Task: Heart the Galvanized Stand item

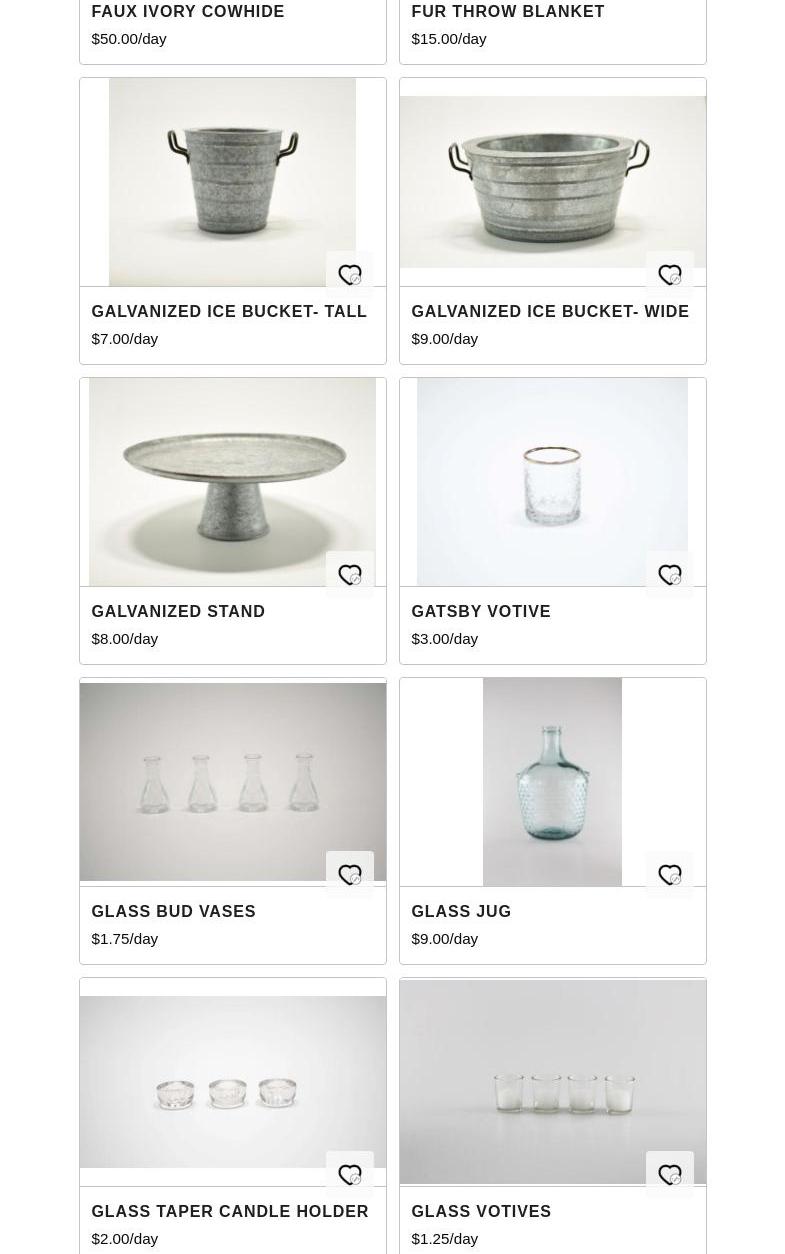Action: [350, 575]
